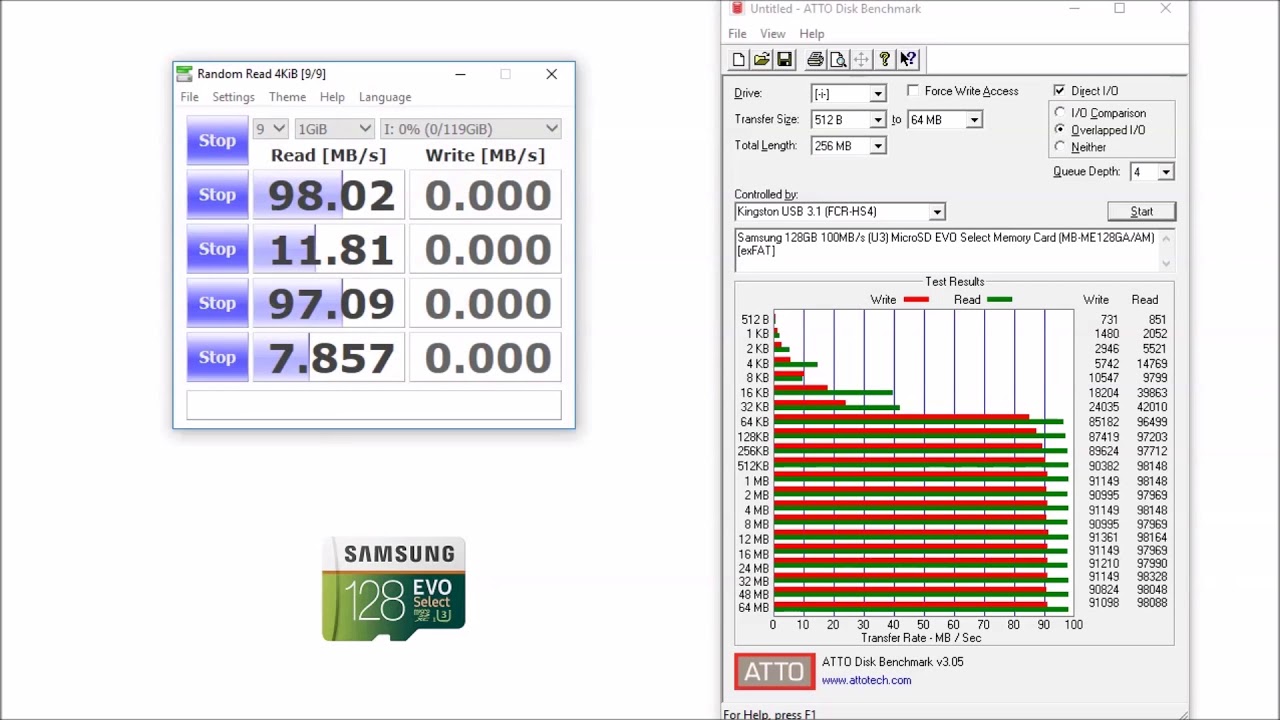Click the 'Write [MB/s]' column header
The width and height of the screenshot is (1280, 720).
(485, 155)
